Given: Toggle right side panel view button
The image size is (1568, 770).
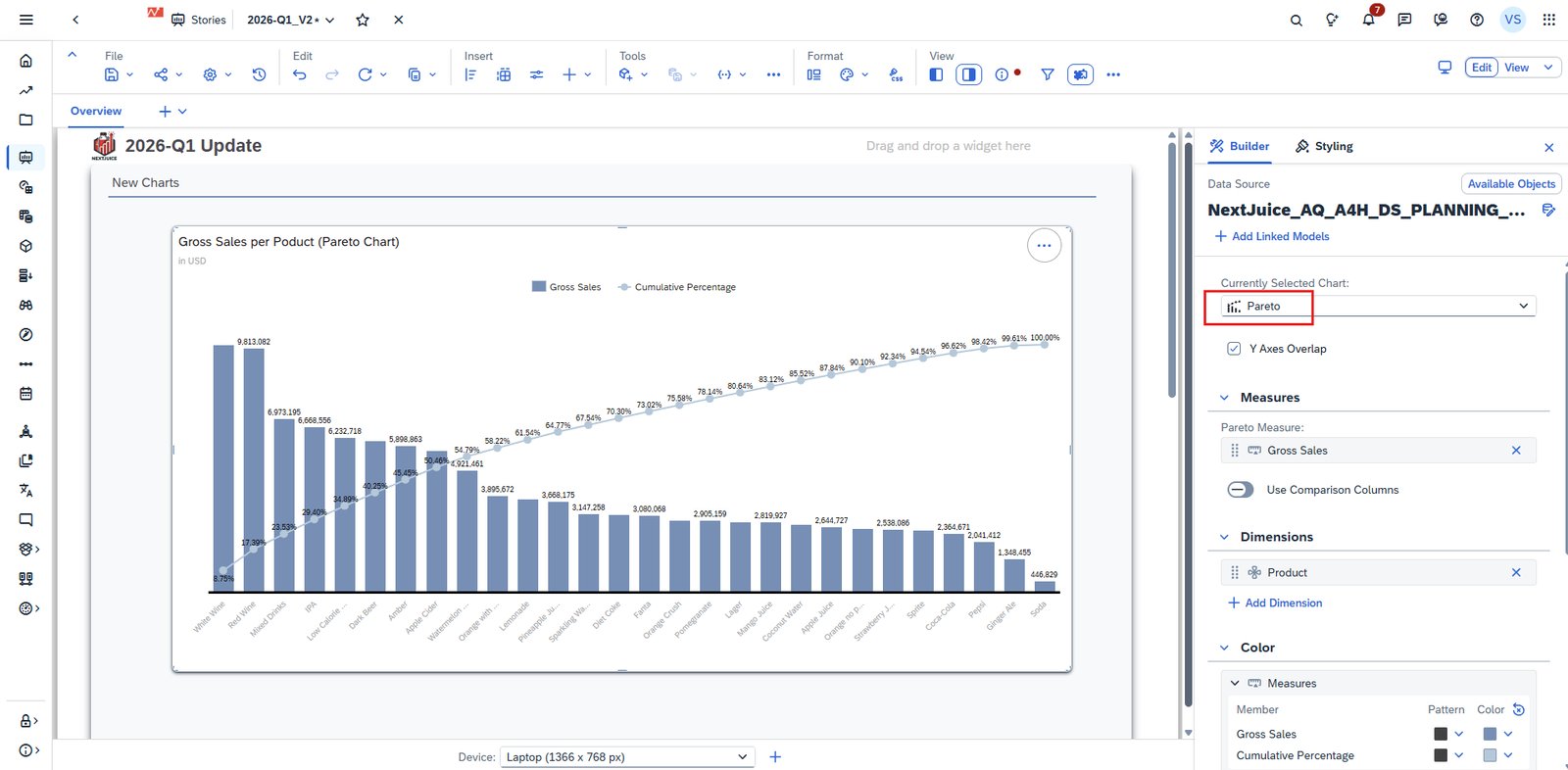Looking at the screenshot, I should click(x=969, y=74).
